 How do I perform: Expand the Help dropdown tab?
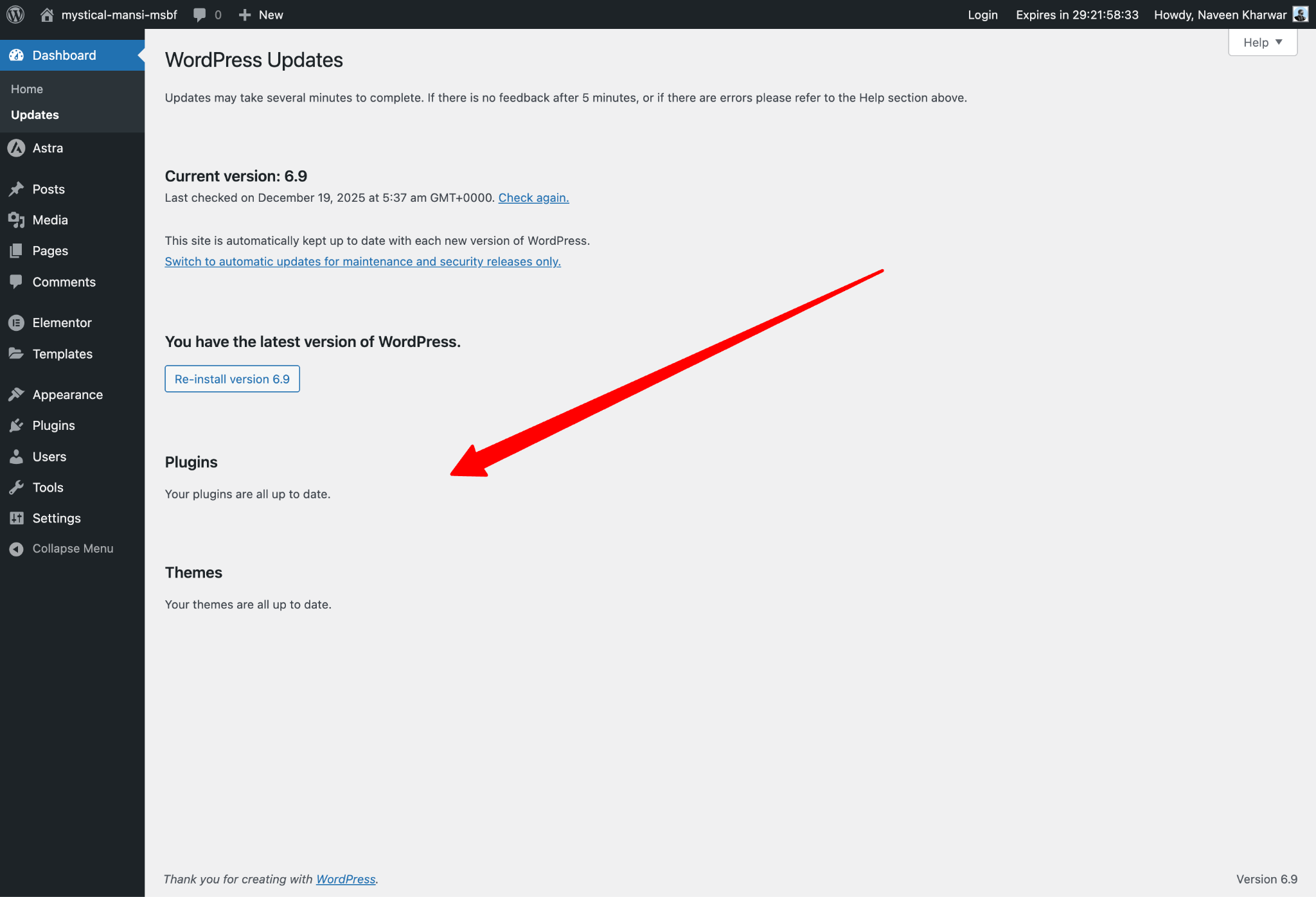pyautogui.click(x=1262, y=42)
